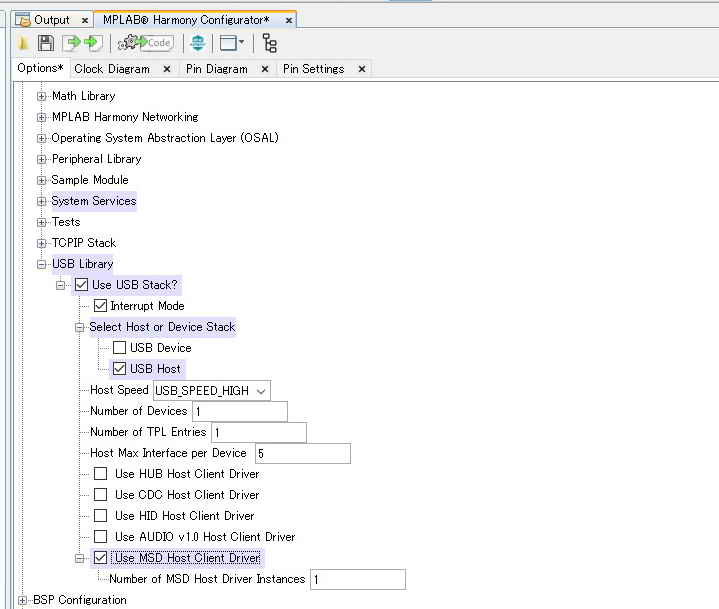Disable the USB Host checkbox

119,369
